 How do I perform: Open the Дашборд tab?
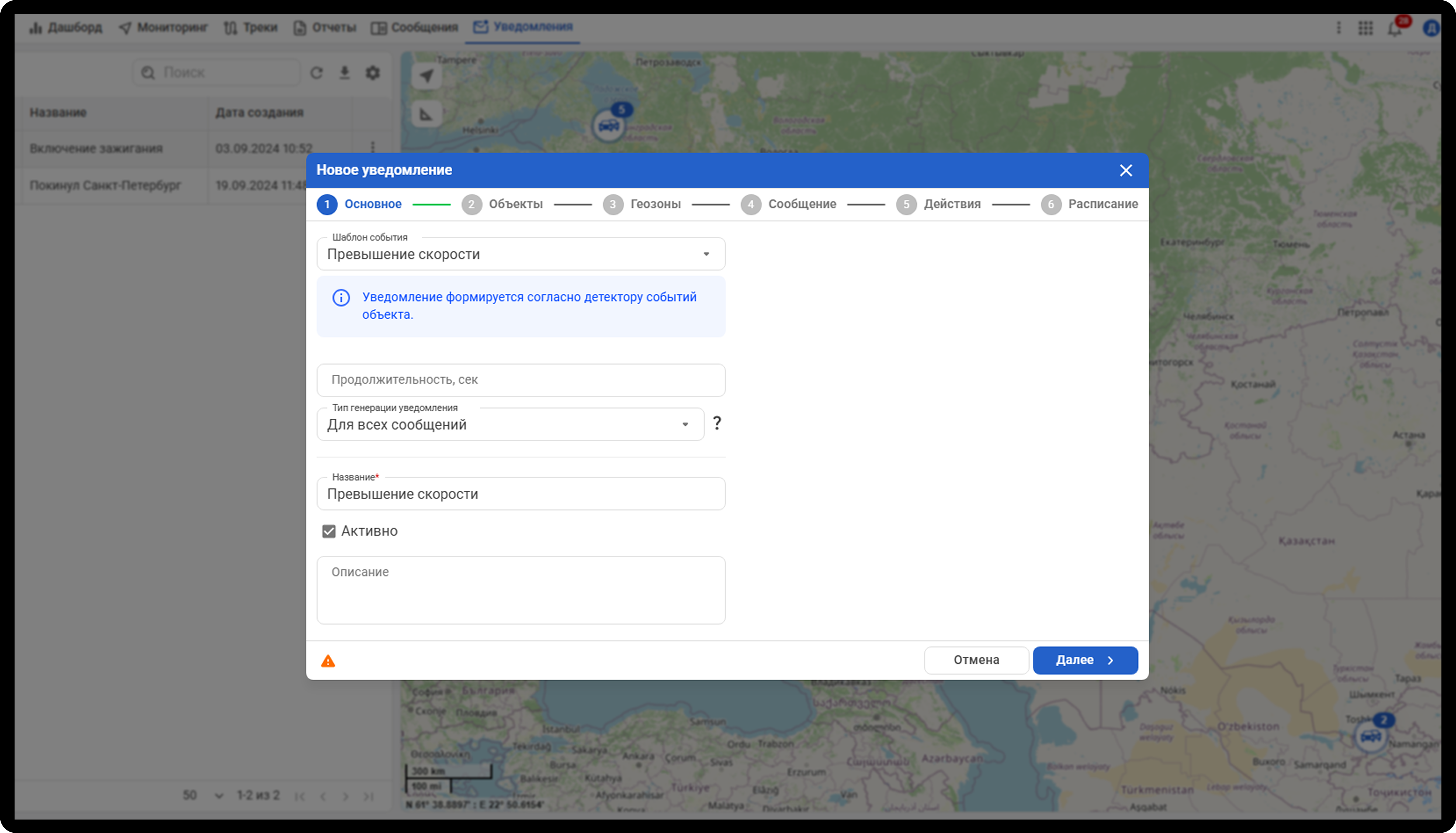[x=66, y=27]
